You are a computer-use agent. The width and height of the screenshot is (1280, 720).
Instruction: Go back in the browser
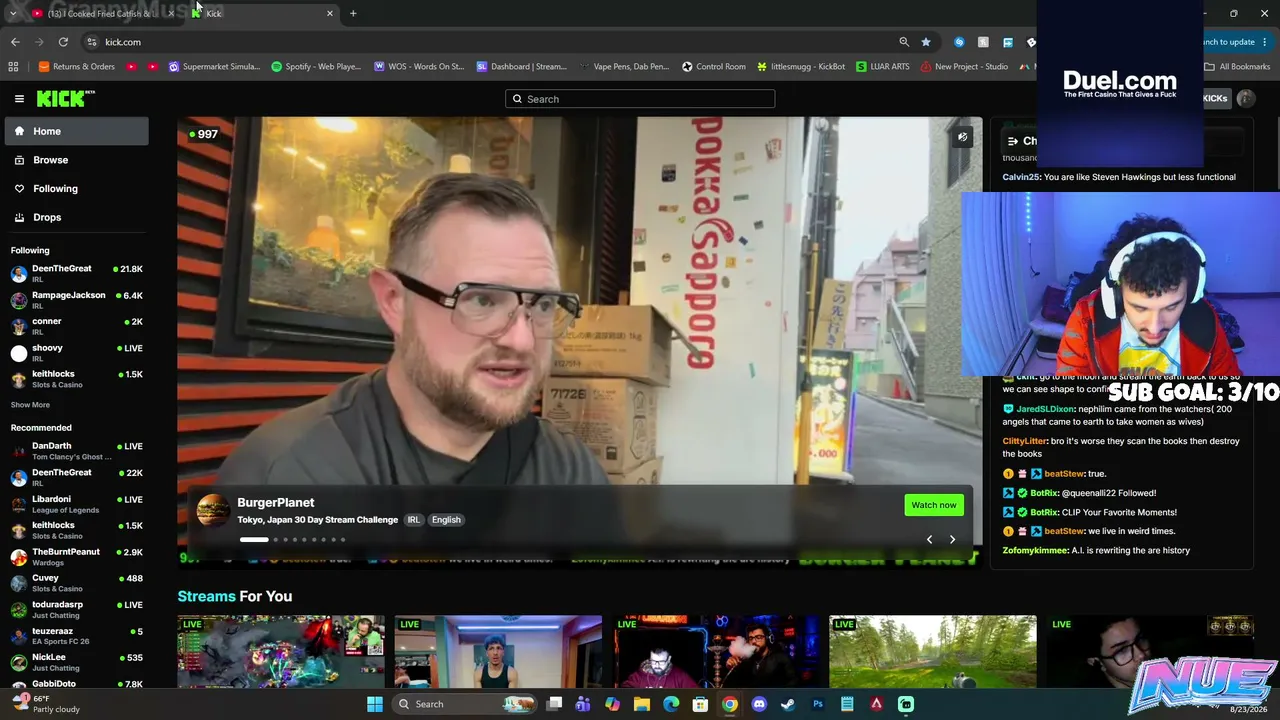pos(15,42)
